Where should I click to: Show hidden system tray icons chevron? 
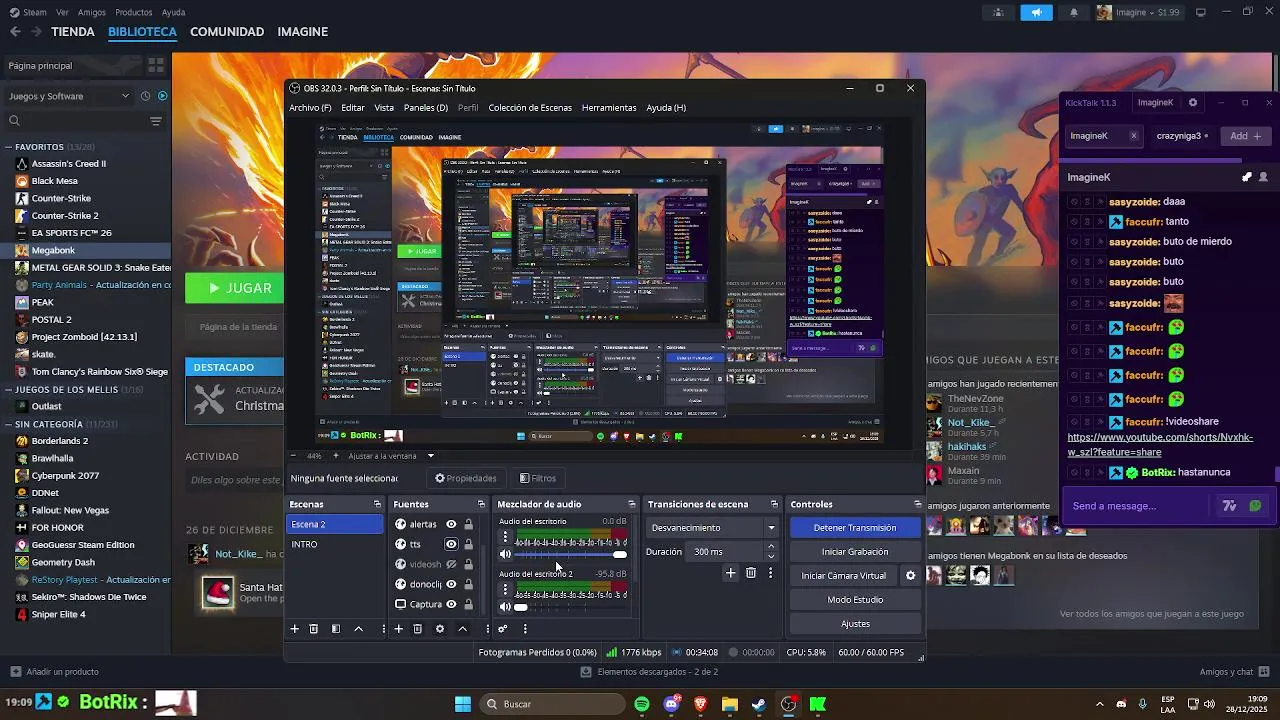tap(1099, 704)
